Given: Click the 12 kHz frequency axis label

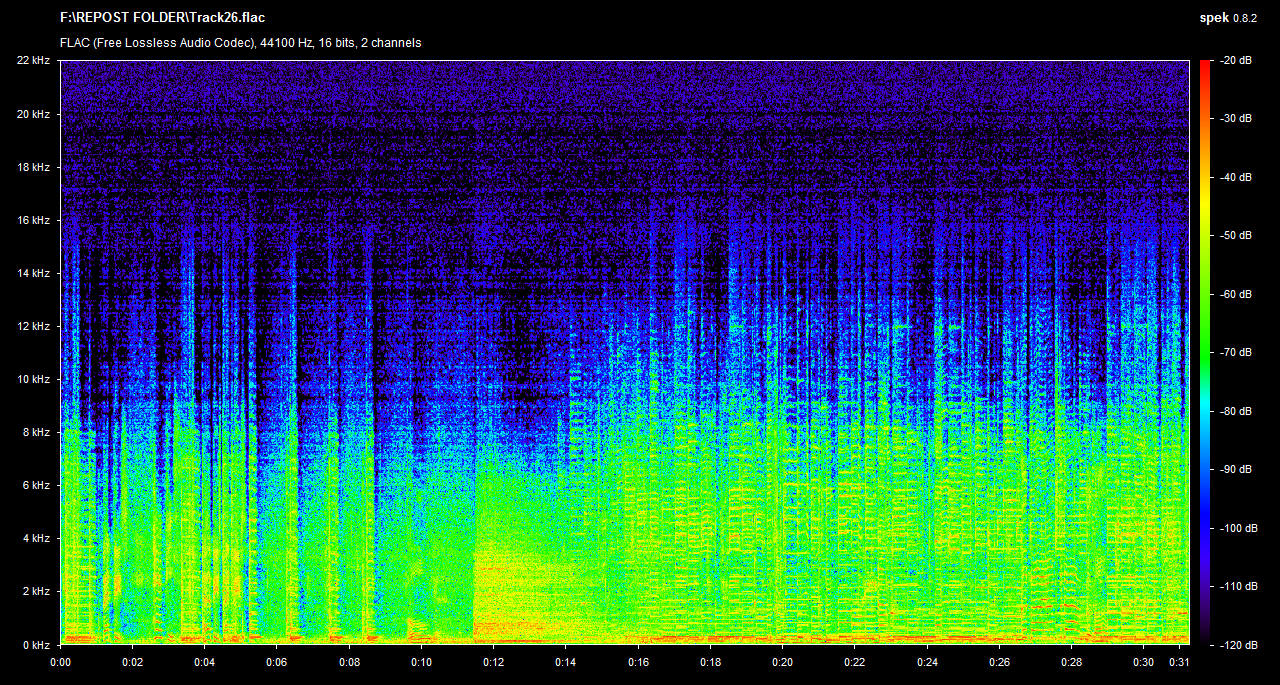Looking at the screenshot, I should pyautogui.click(x=33, y=326).
